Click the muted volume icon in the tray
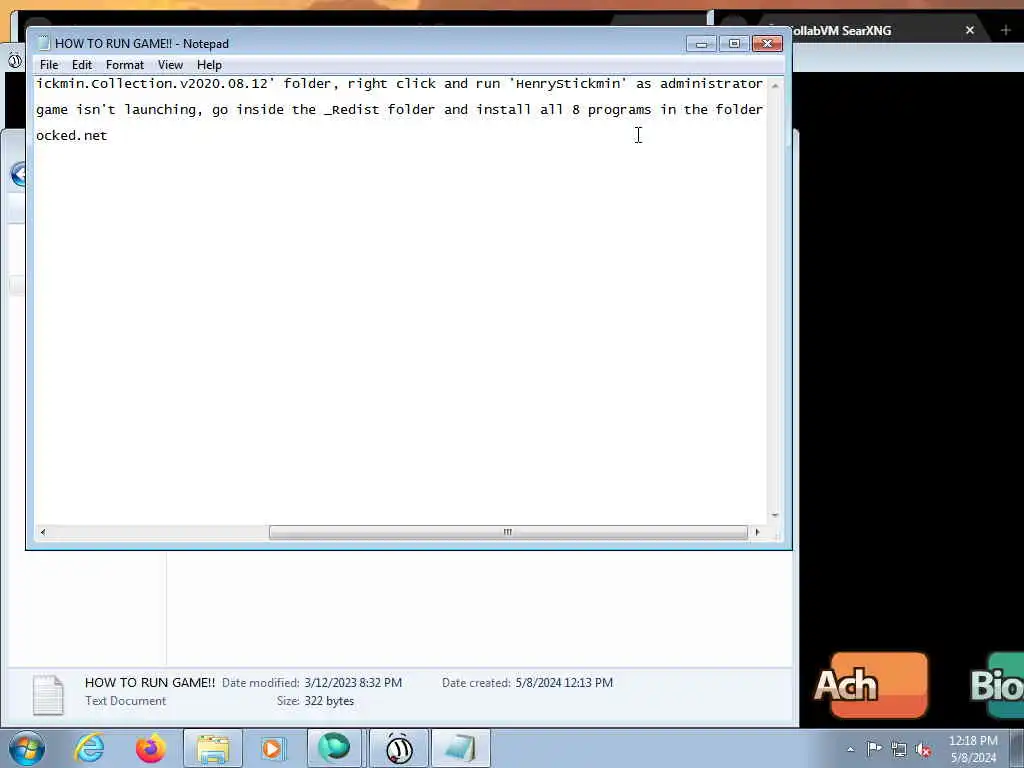 click(923, 750)
